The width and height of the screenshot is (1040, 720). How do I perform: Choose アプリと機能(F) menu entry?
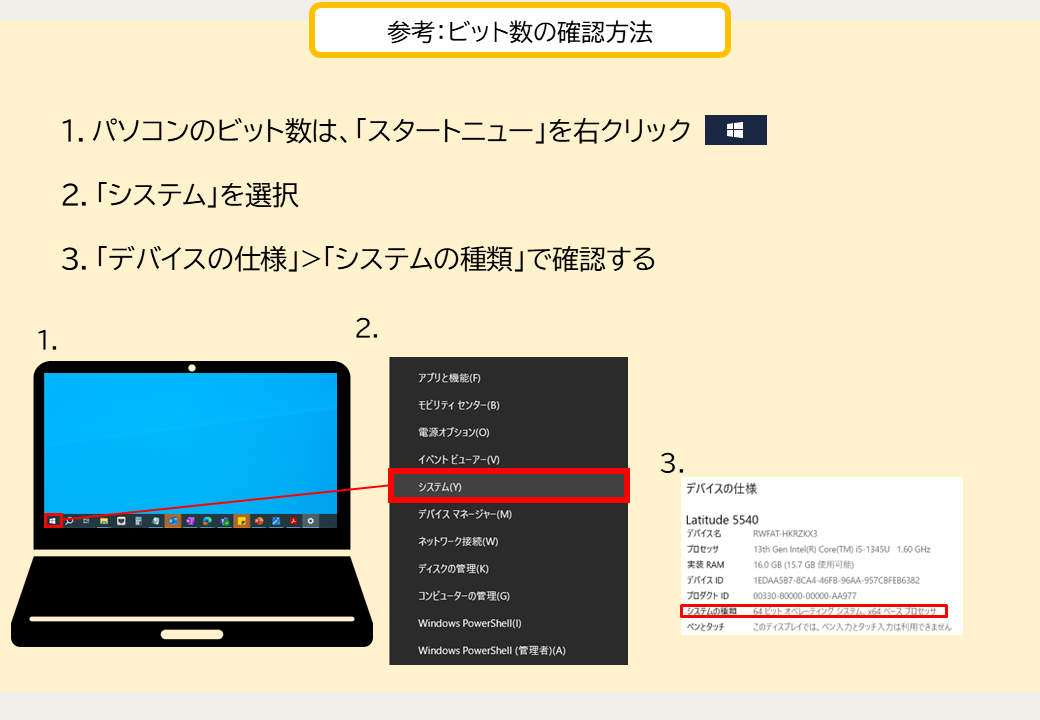pos(508,378)
